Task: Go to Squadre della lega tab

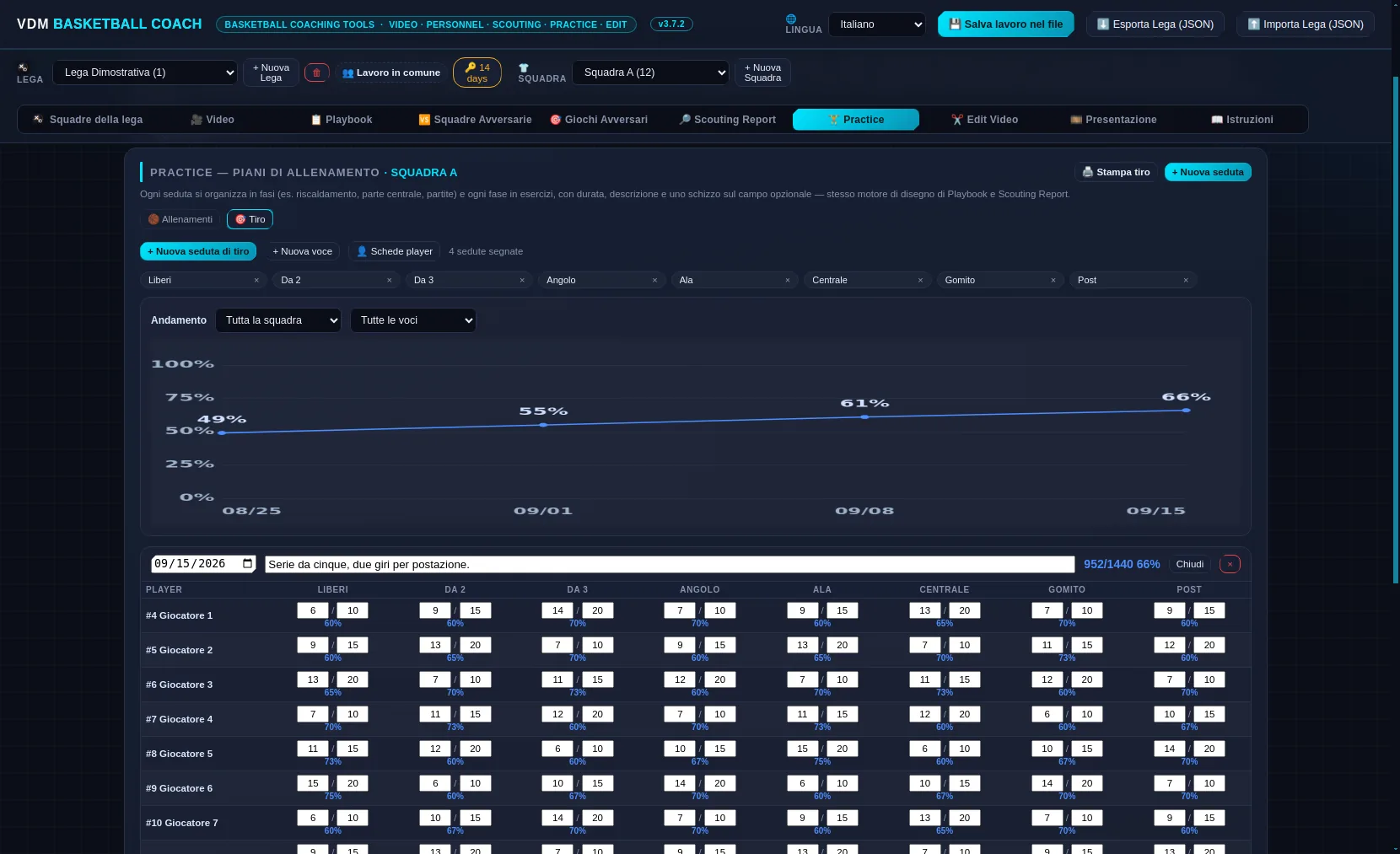Action: 87,120
